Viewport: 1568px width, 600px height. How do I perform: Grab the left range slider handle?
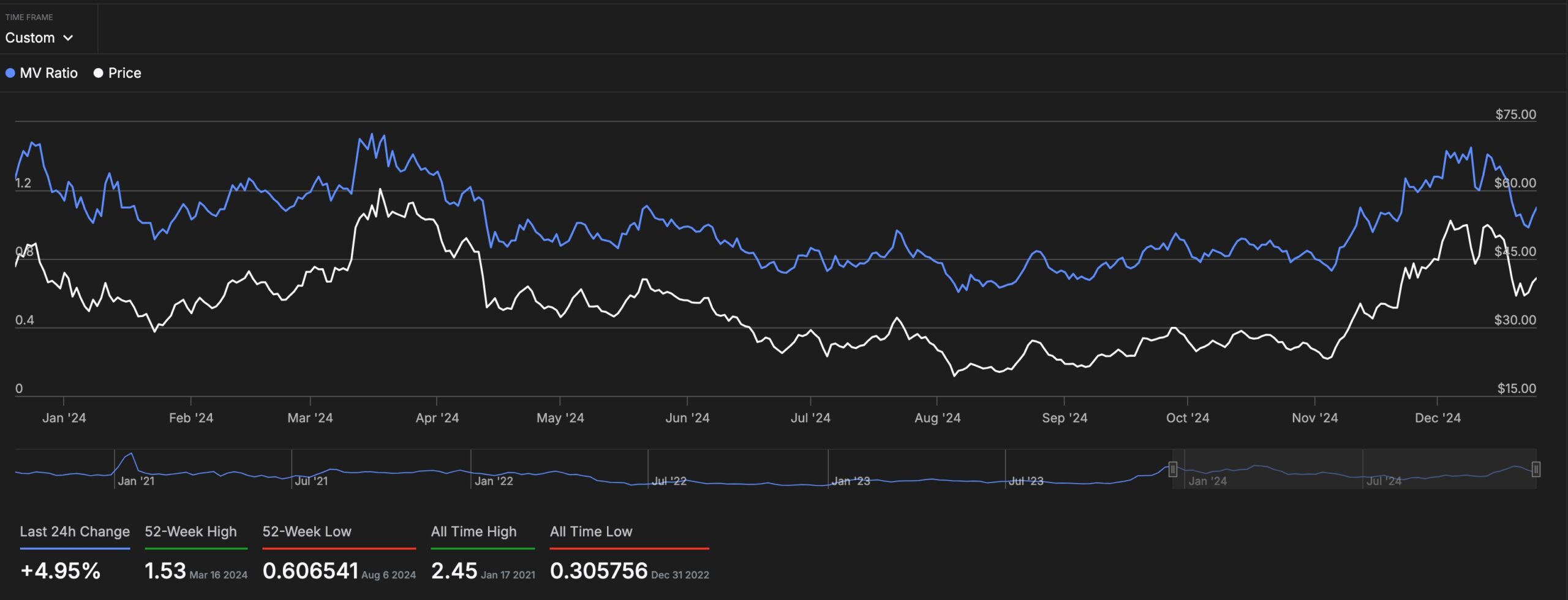point(1172,470)
